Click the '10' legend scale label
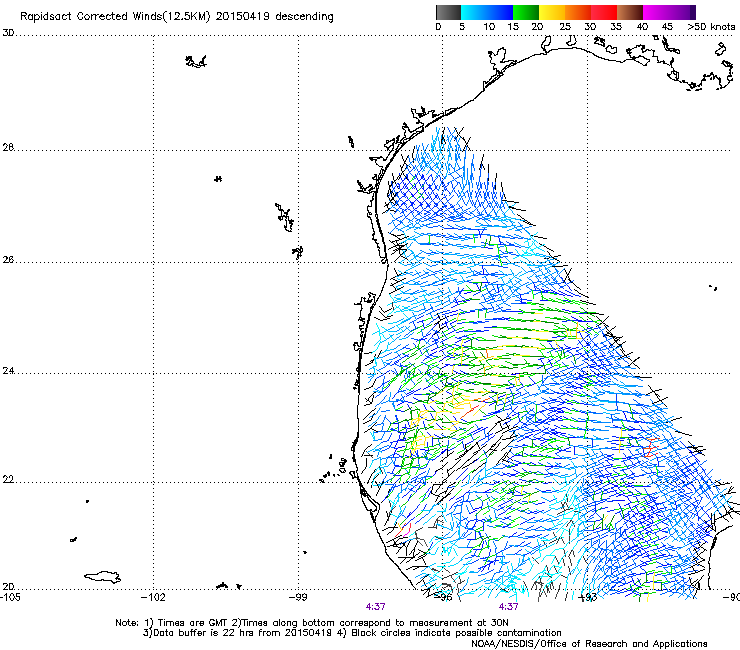This screenshot has height=650, width=740. 489,27
